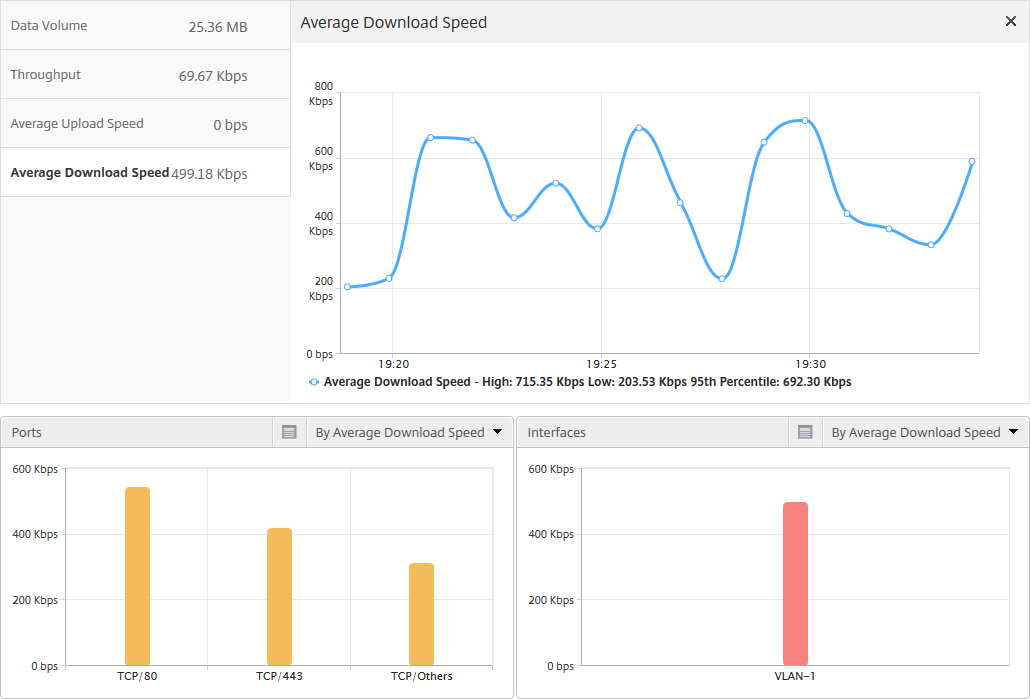
Task: Click the last data point on the line
Action: click(x=972, y=161)
